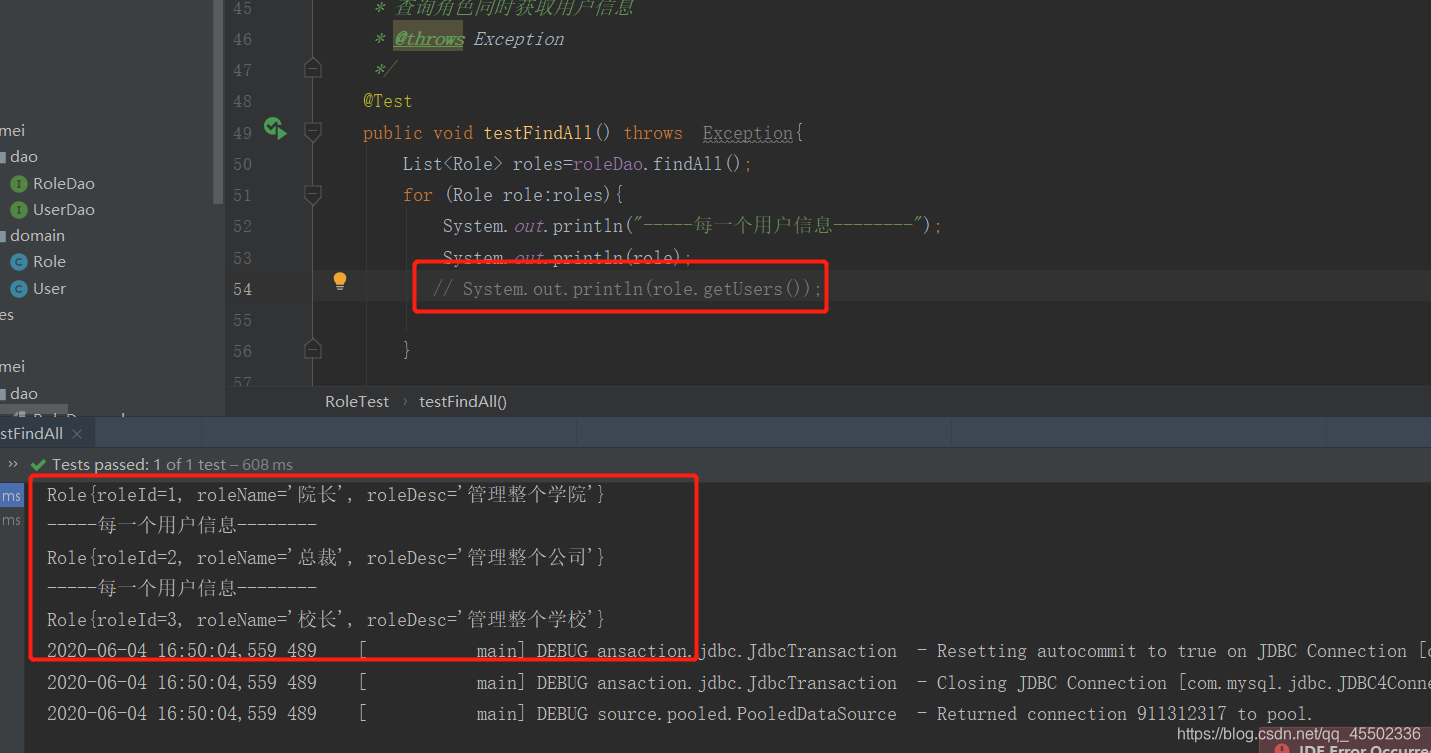Screen dimensions: 1431x753
Task: Select the dao folder above RoleDao
Action: tap(24, 156)
